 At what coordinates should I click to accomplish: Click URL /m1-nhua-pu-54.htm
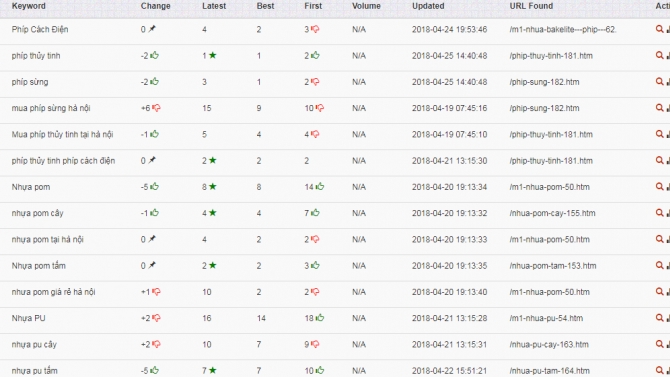[x=546, y=318]
